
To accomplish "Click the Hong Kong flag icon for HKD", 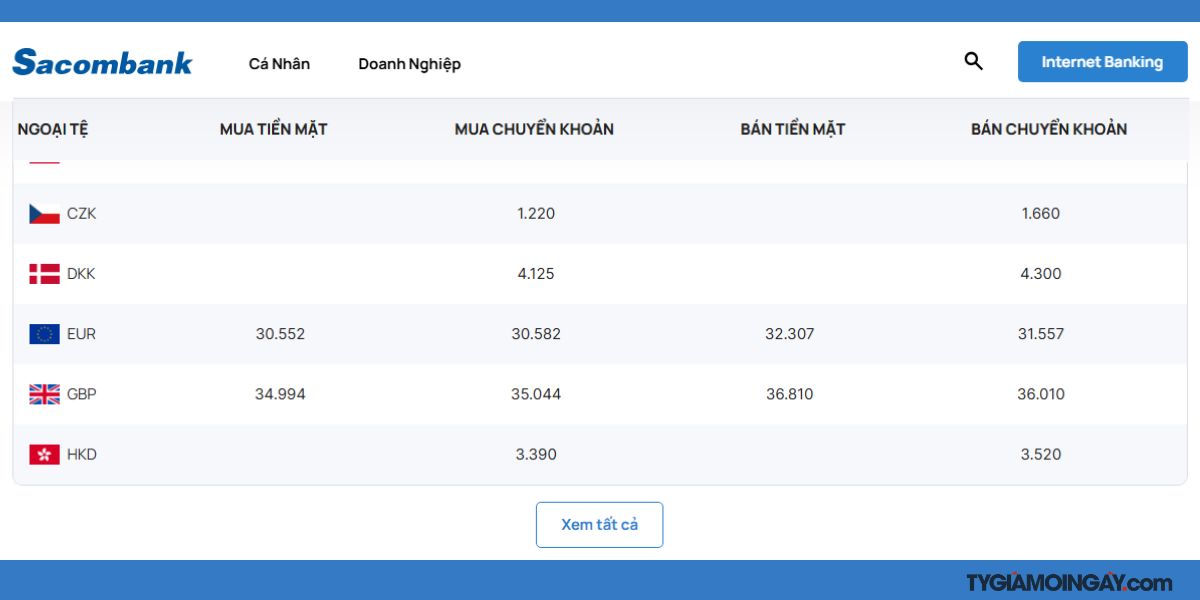I will [44, 454].
